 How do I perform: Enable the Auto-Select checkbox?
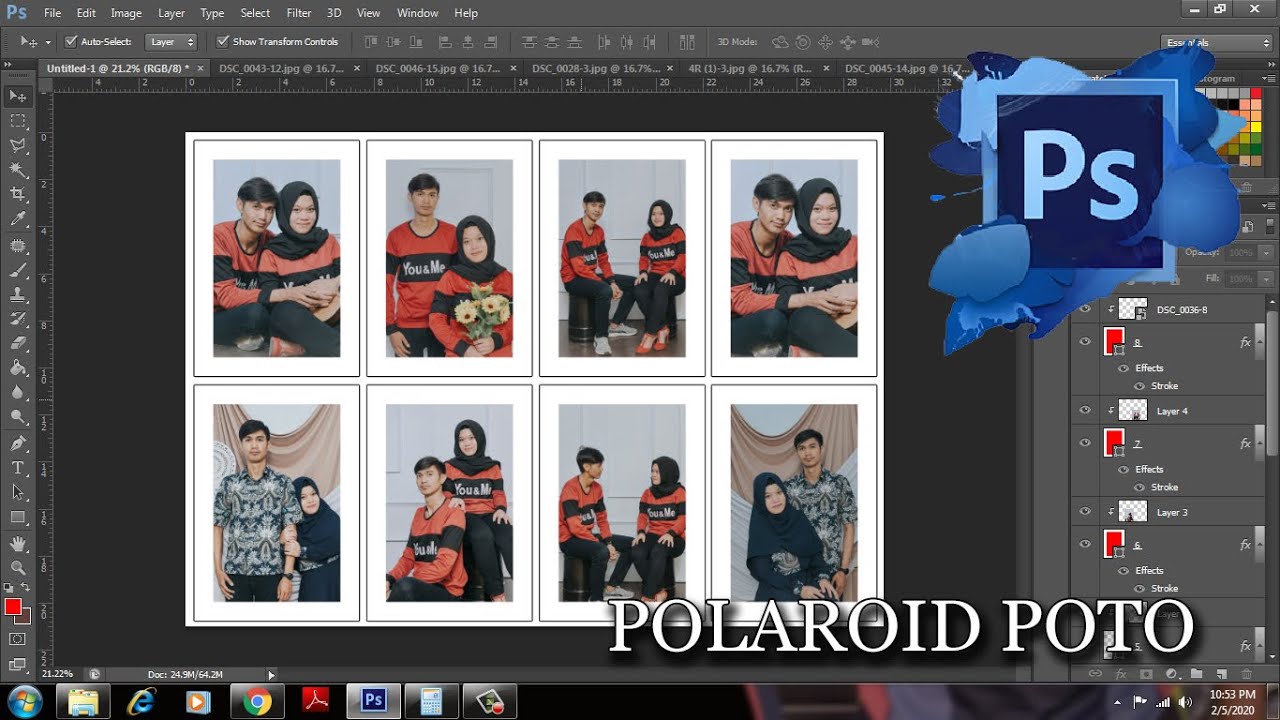pos(71,42)
